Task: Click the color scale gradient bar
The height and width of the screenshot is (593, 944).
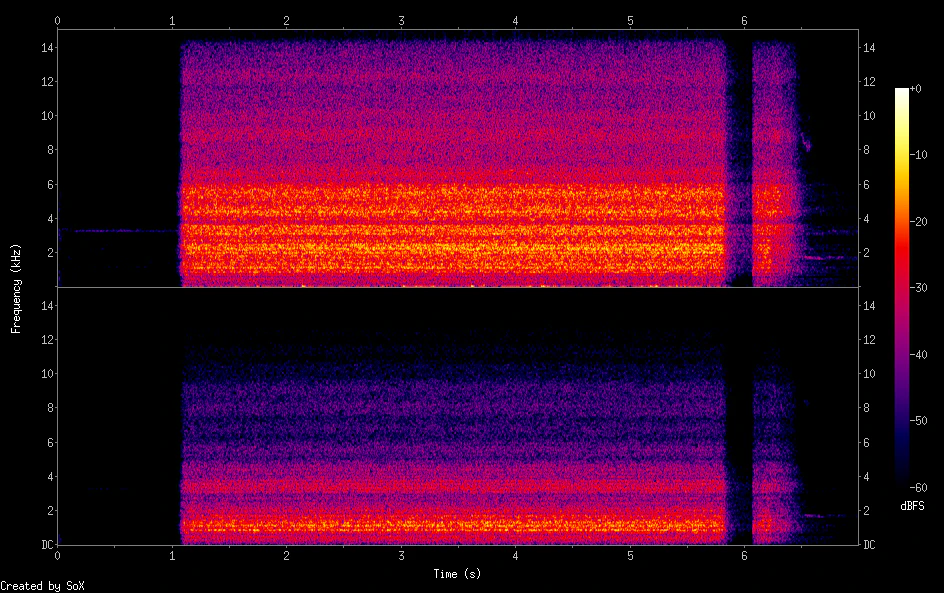Action: (901, 288)
